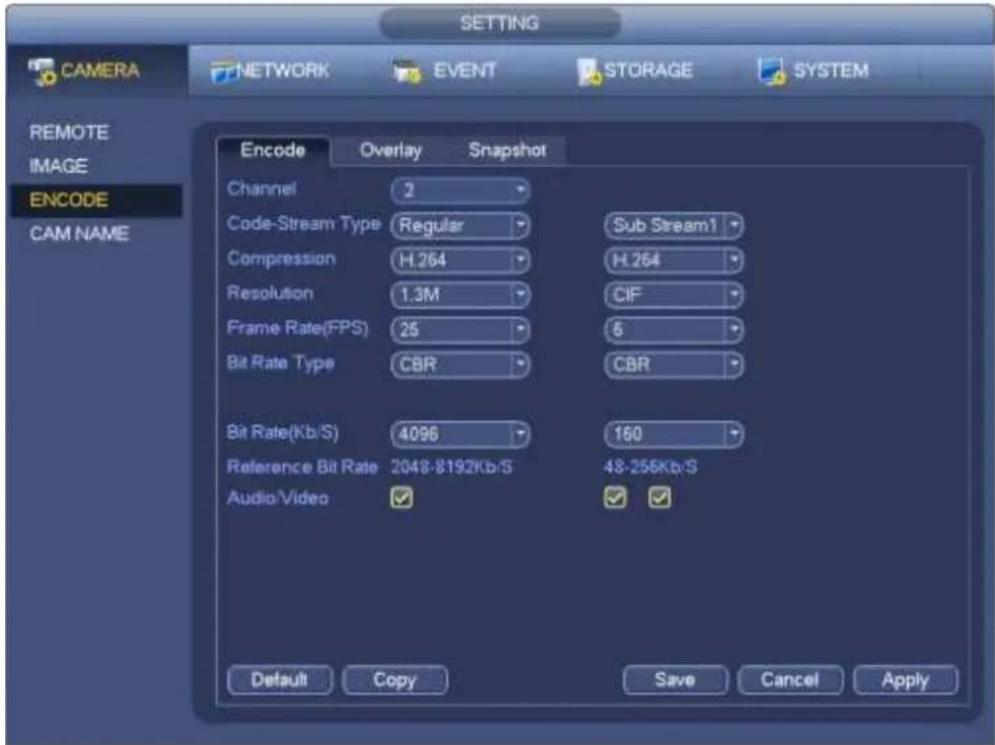
Task: Select REMOTE in the camera sidebar
Action: point(69,133)
